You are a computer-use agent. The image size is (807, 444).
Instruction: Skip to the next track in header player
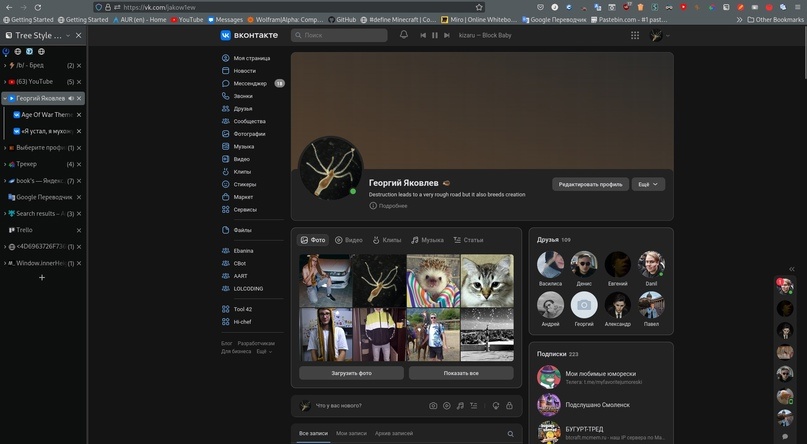447,35
